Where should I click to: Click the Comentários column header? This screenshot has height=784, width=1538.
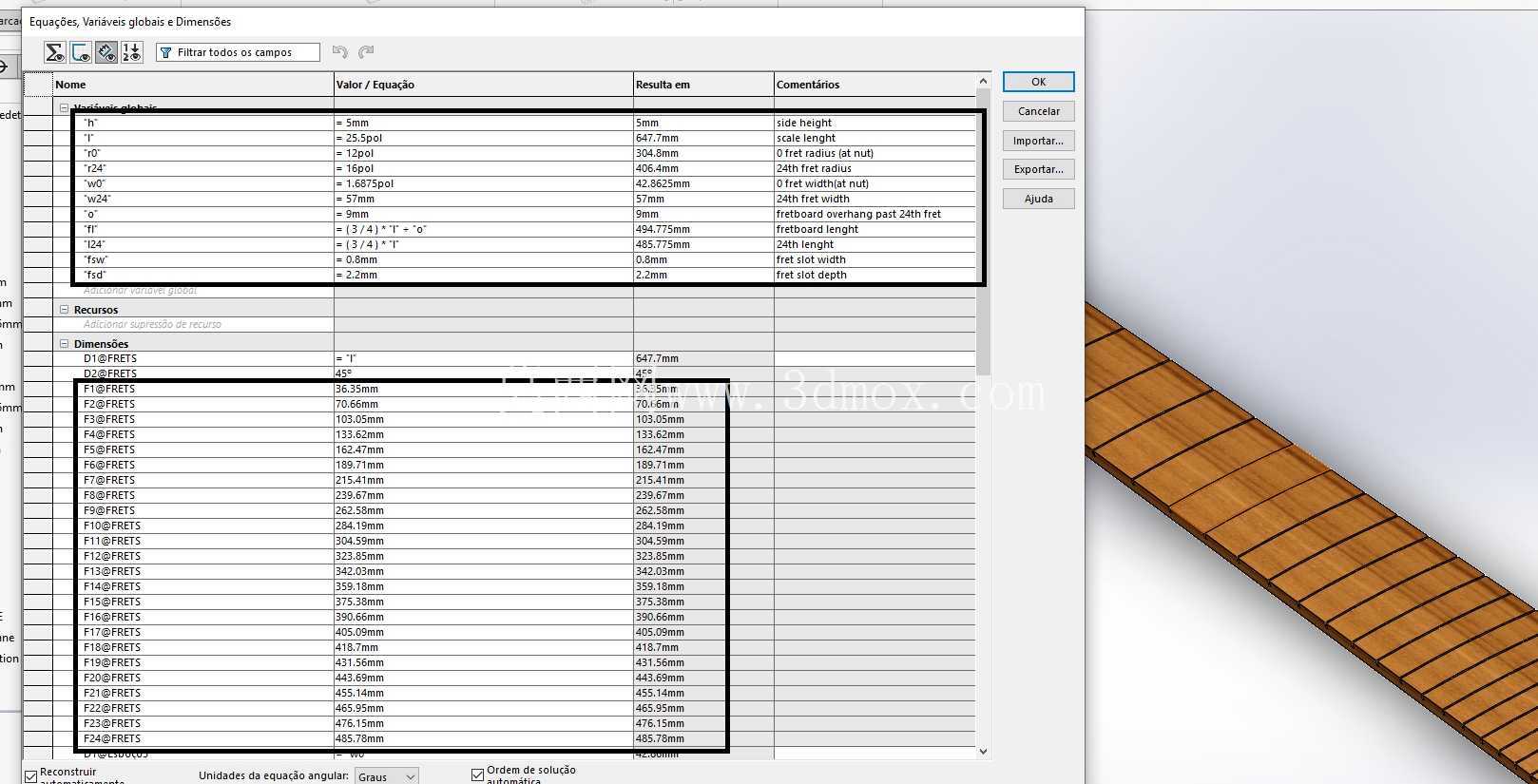point(875,85)
